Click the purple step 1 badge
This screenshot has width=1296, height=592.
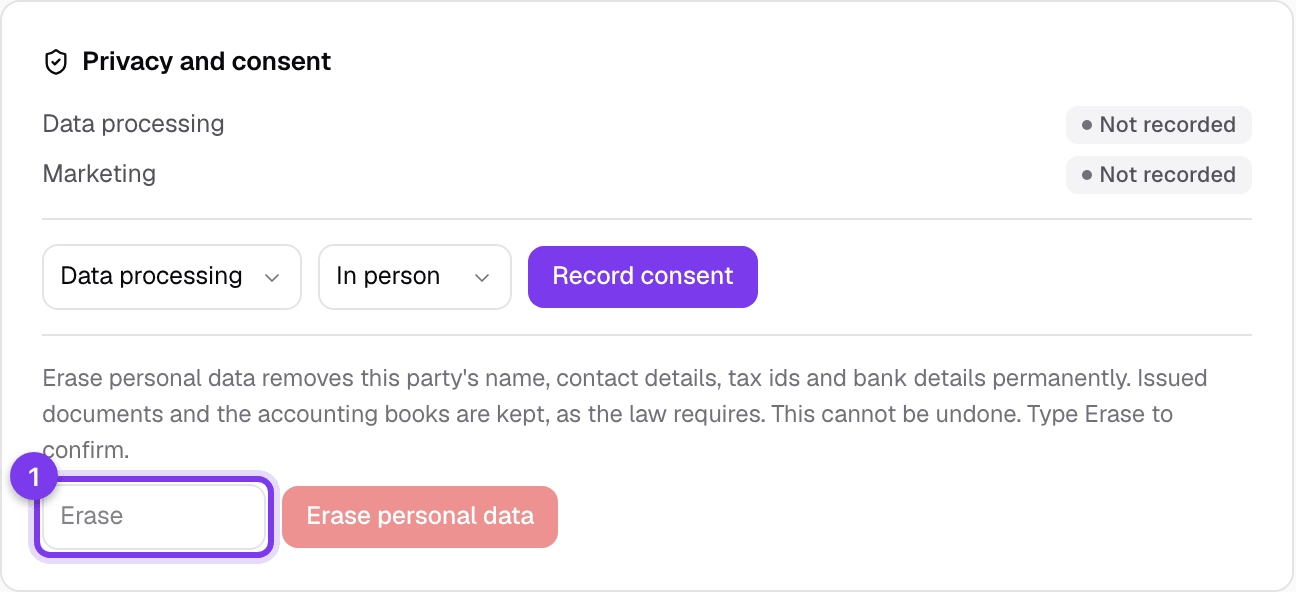click(x=35, y=478)
